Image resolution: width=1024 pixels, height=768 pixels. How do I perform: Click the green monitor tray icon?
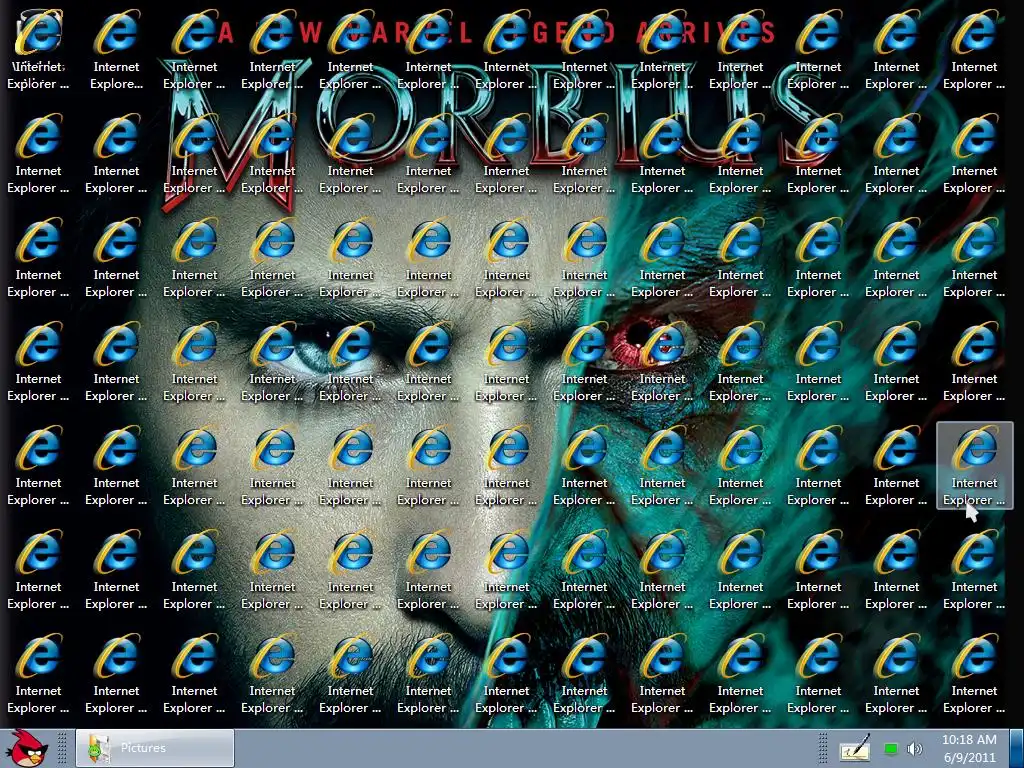click(890, 749)
